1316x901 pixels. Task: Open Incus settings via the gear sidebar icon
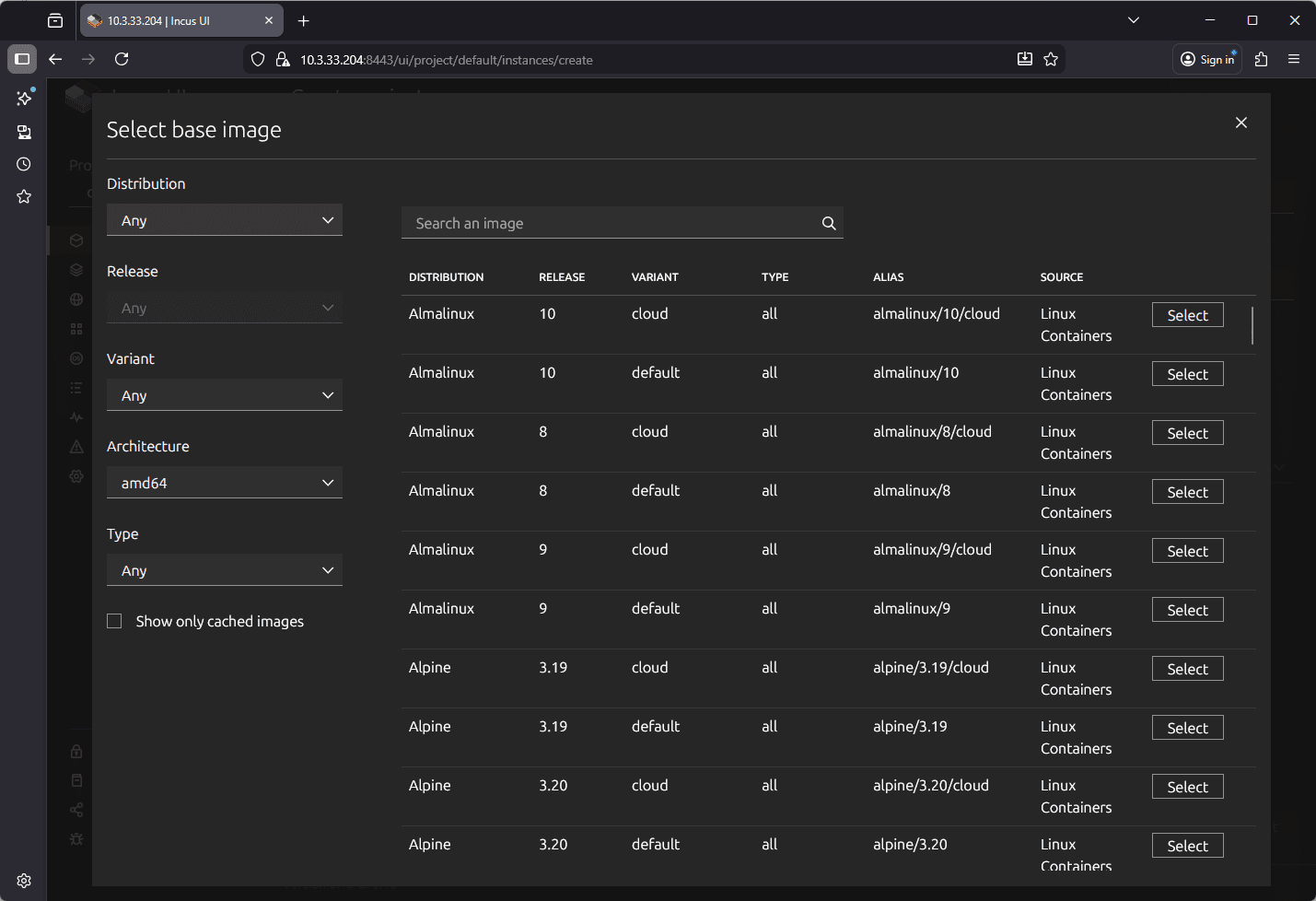(x=76, y=475)
